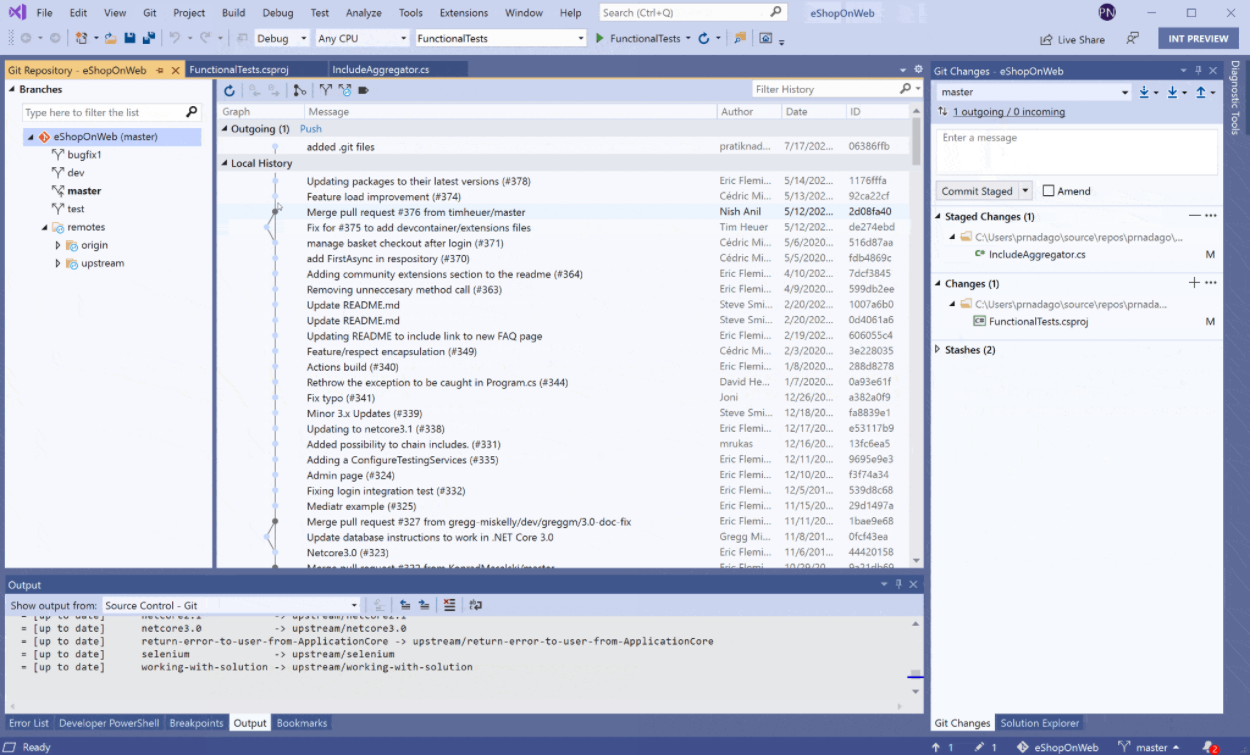Open the notifications bell in status bar

(1210, 747)
